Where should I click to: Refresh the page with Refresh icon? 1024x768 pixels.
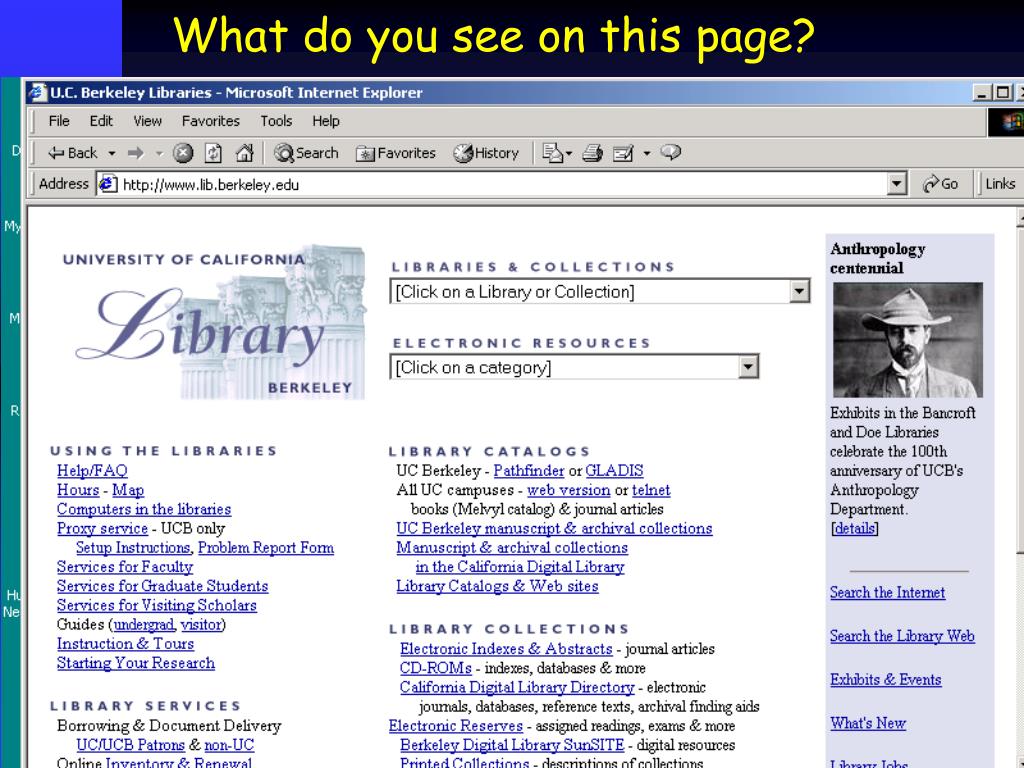(x=214, y=153)
